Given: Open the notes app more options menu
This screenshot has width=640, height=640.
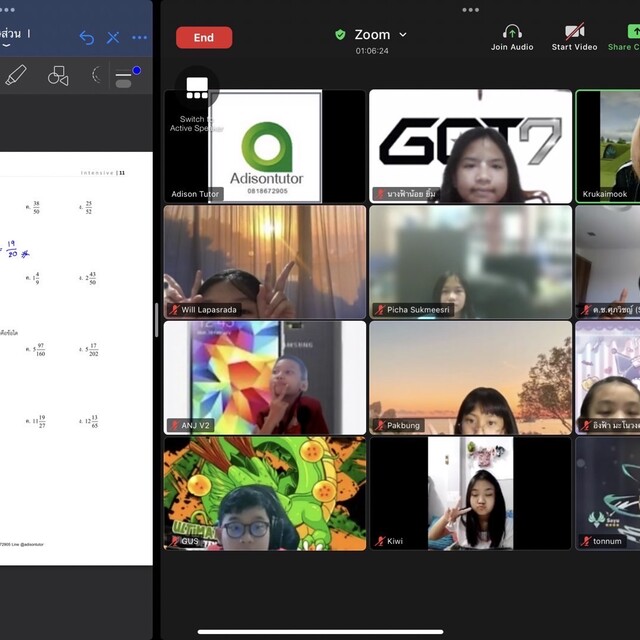Looking at the screenshot, I should (x=139, y=38).
